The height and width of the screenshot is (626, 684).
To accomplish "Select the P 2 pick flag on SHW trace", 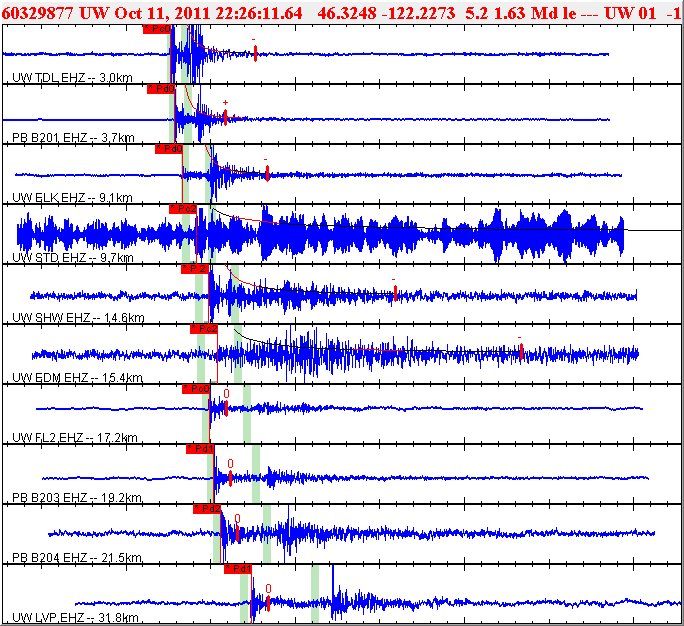I will pyautogui.click(x=195, y=269).
